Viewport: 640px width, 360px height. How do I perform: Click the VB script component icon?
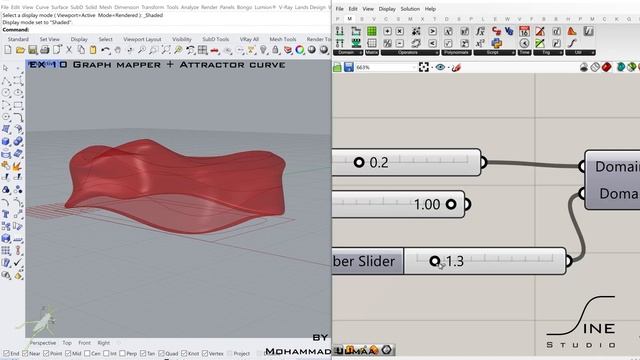pos(509,31)
